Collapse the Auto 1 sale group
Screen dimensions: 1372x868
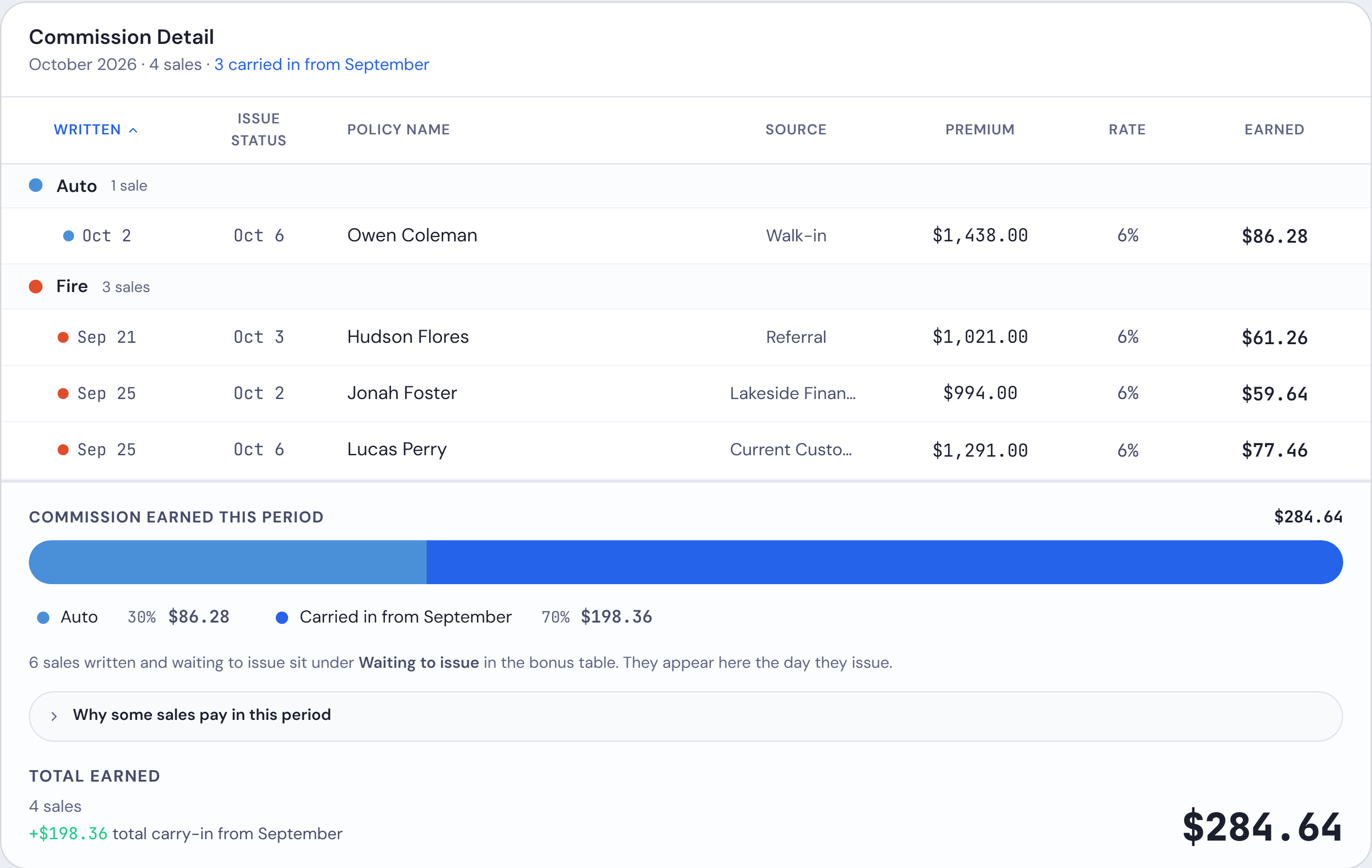tap(686, 186)
